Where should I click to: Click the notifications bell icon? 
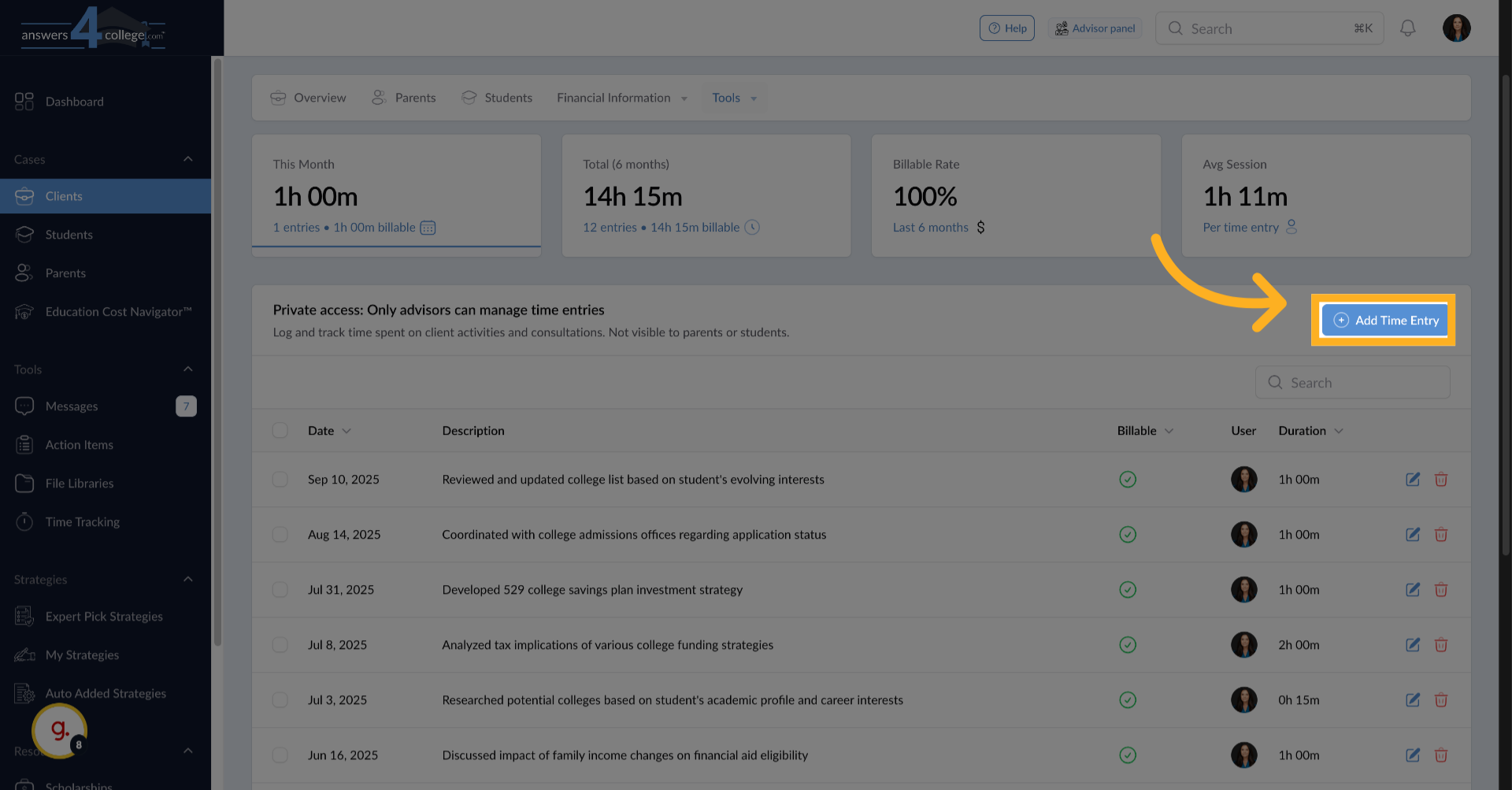coord(1407,28)
